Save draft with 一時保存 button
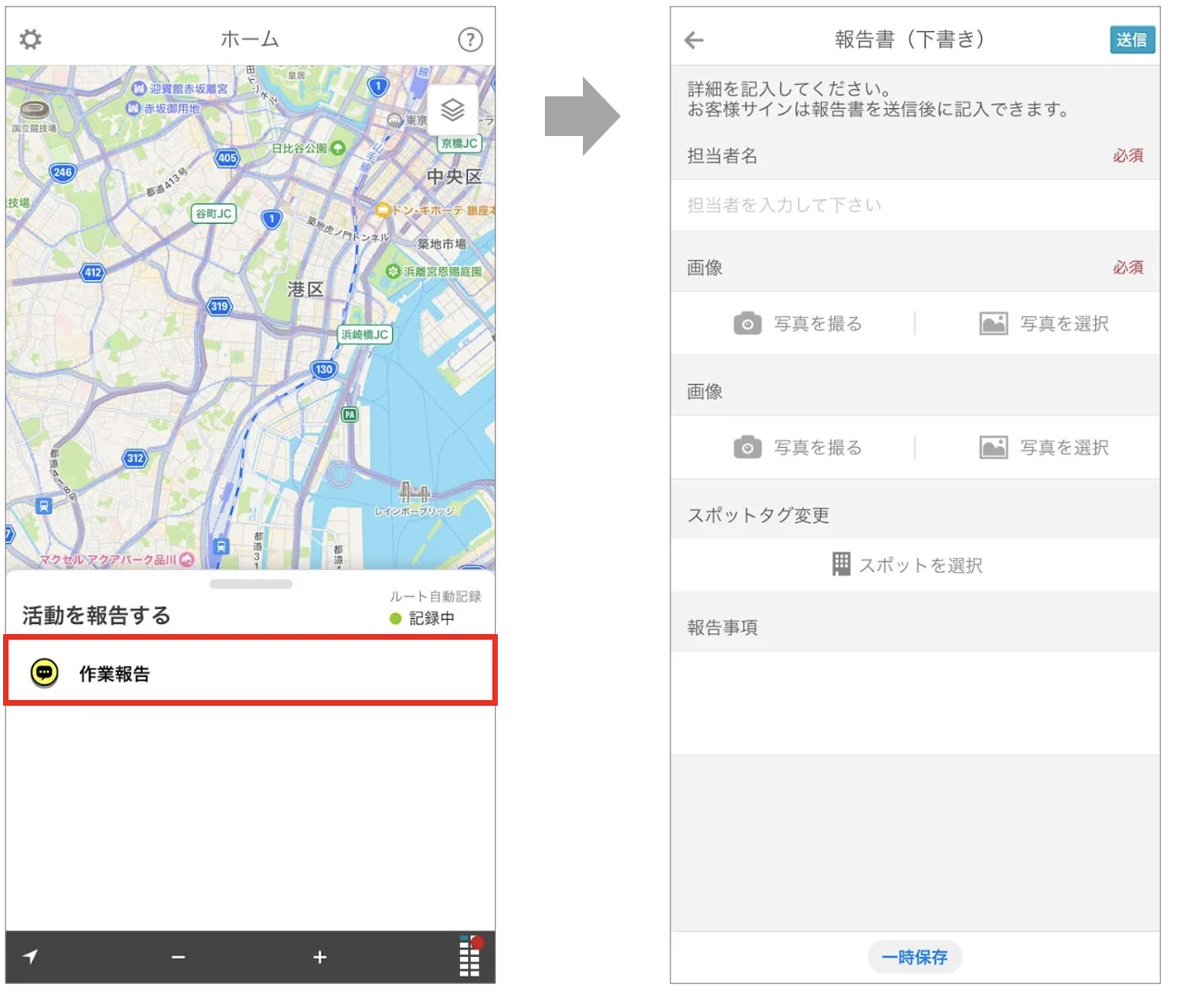The image size is (1182, 1002). tap(914, 957)
